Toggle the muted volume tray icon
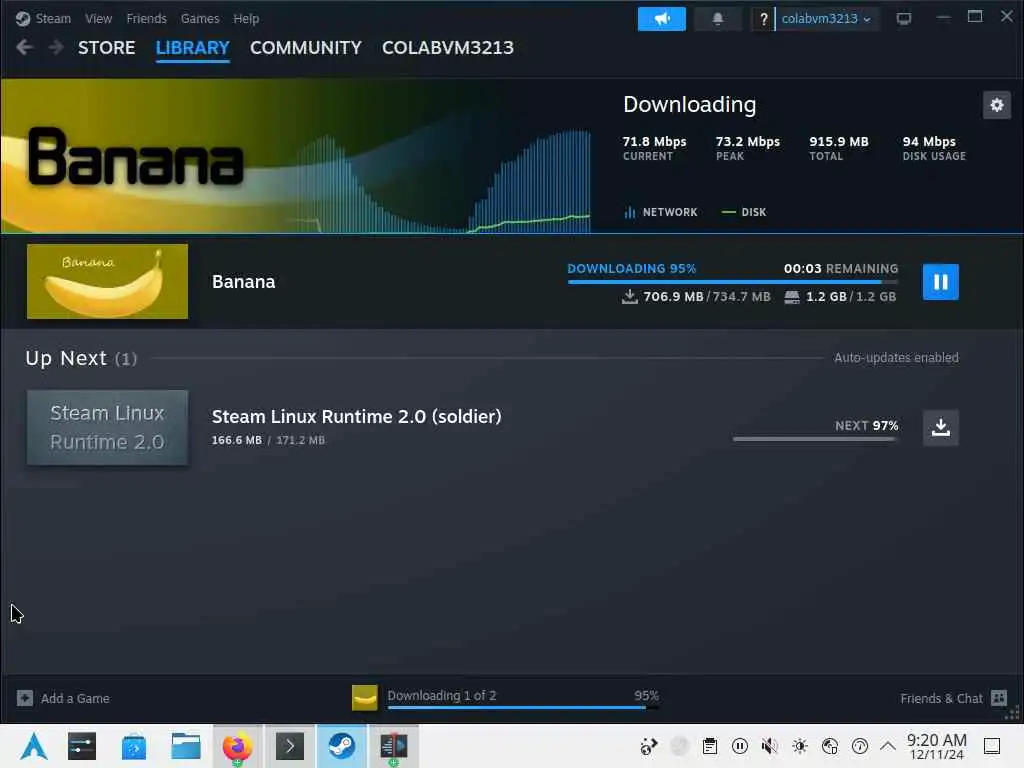 (x=770, y=746)
